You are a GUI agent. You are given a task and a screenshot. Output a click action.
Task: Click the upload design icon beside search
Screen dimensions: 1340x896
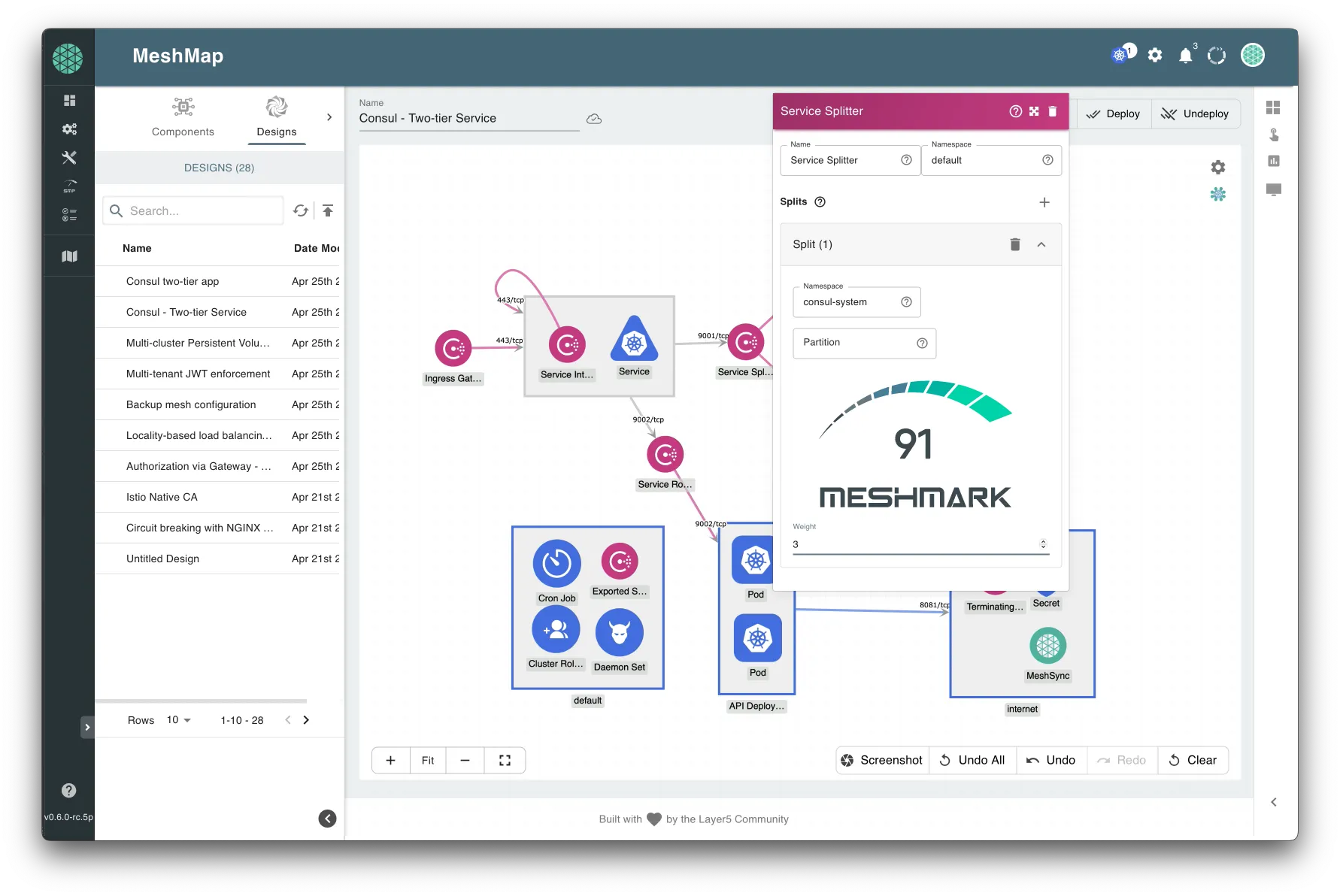pyautogui.click(x=328, y=211)
